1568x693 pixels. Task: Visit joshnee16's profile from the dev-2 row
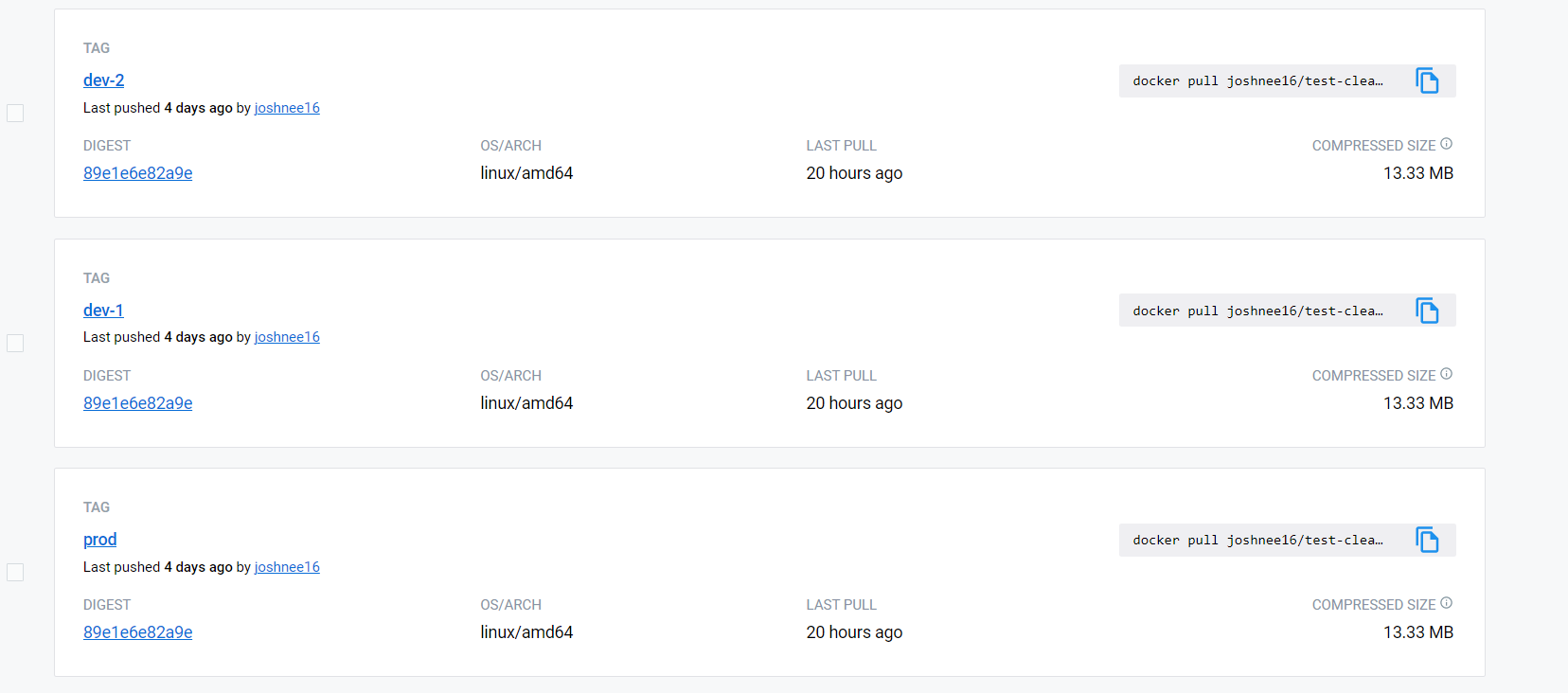287,107
